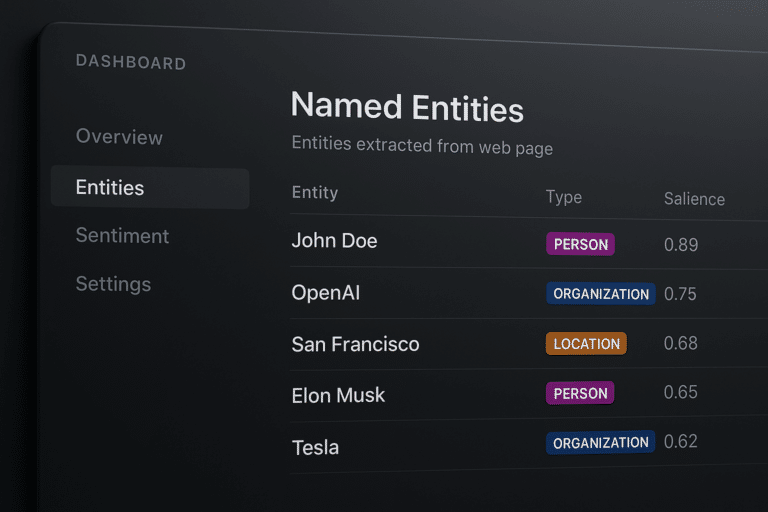Click the PERSON tag for John Doe
The height and width of the screenshot is (512, 768).
point(580,244)
